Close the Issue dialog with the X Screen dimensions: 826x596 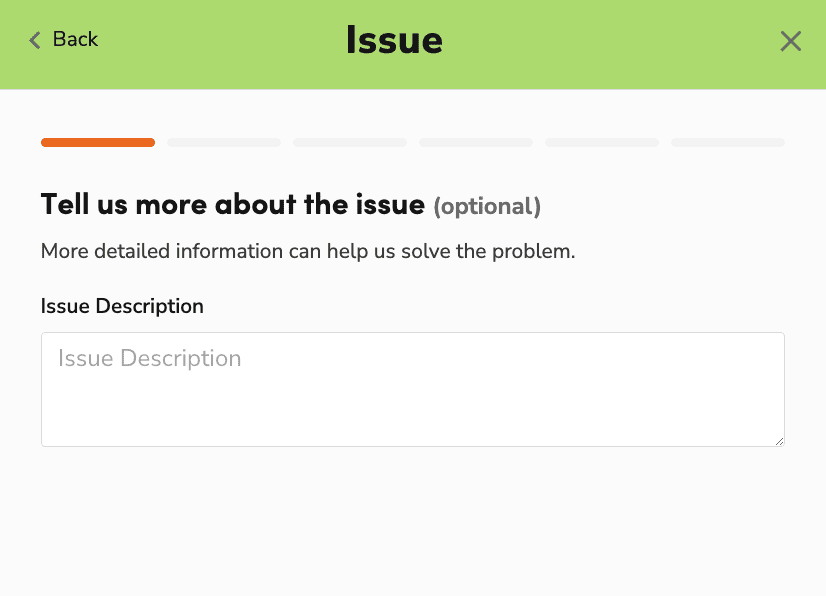790,41
